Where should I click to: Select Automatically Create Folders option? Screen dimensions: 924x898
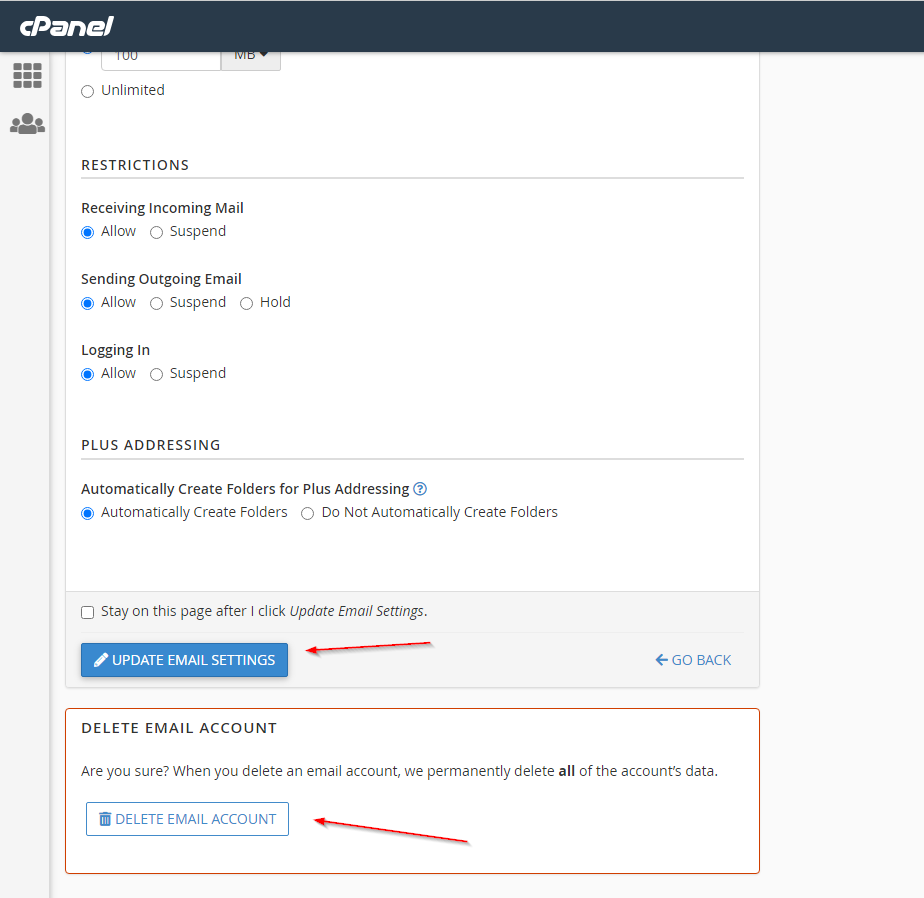(x=88, y=513)
